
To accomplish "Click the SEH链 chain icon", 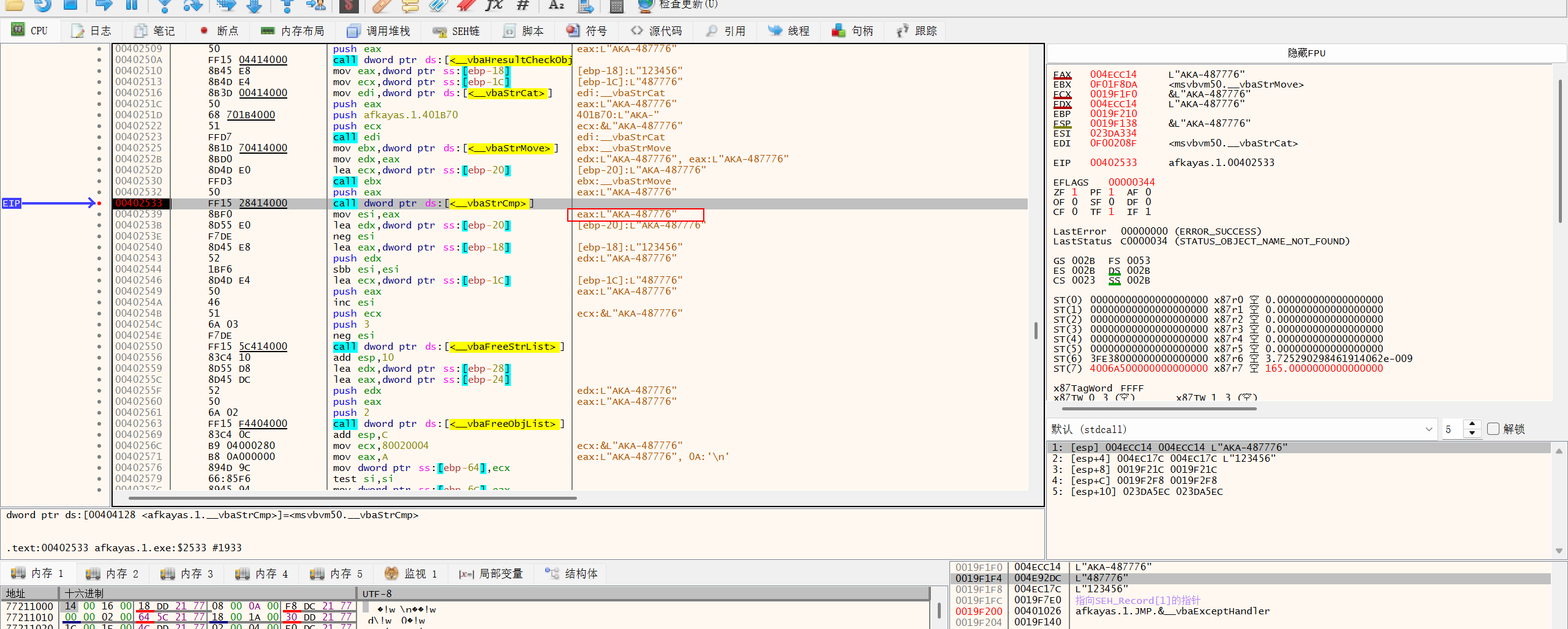I will tap(439, 31).
